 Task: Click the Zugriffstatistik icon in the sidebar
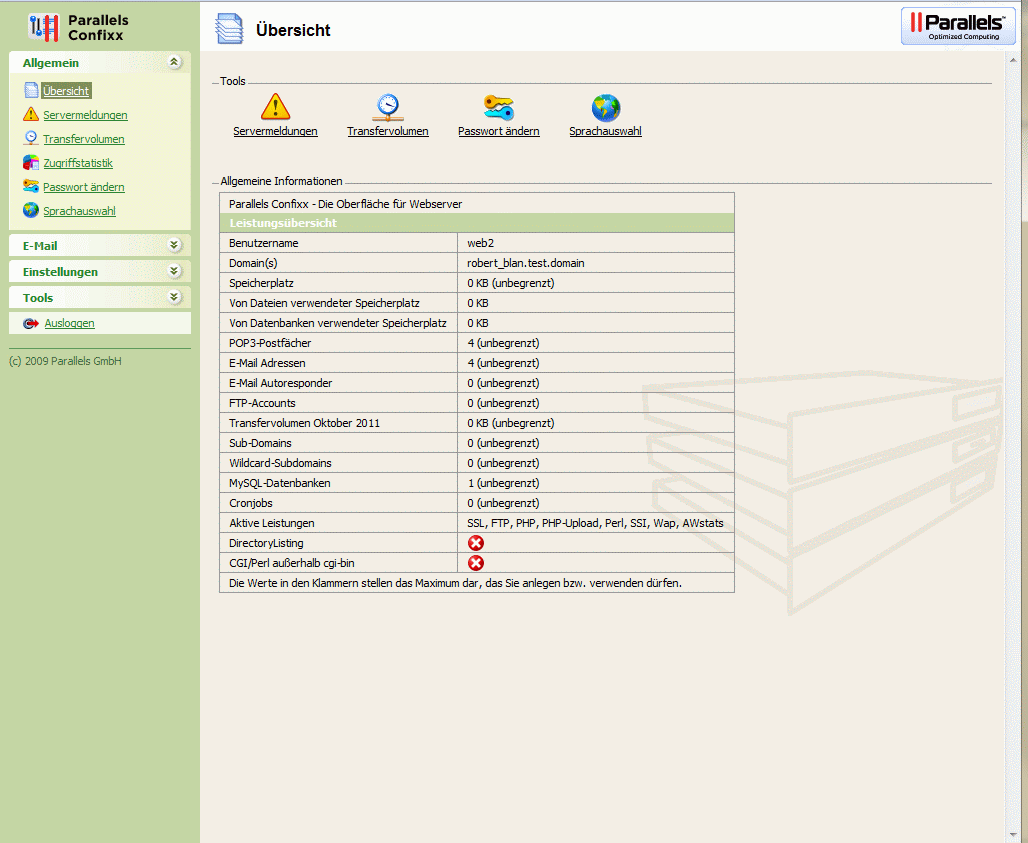pos(31,163)
